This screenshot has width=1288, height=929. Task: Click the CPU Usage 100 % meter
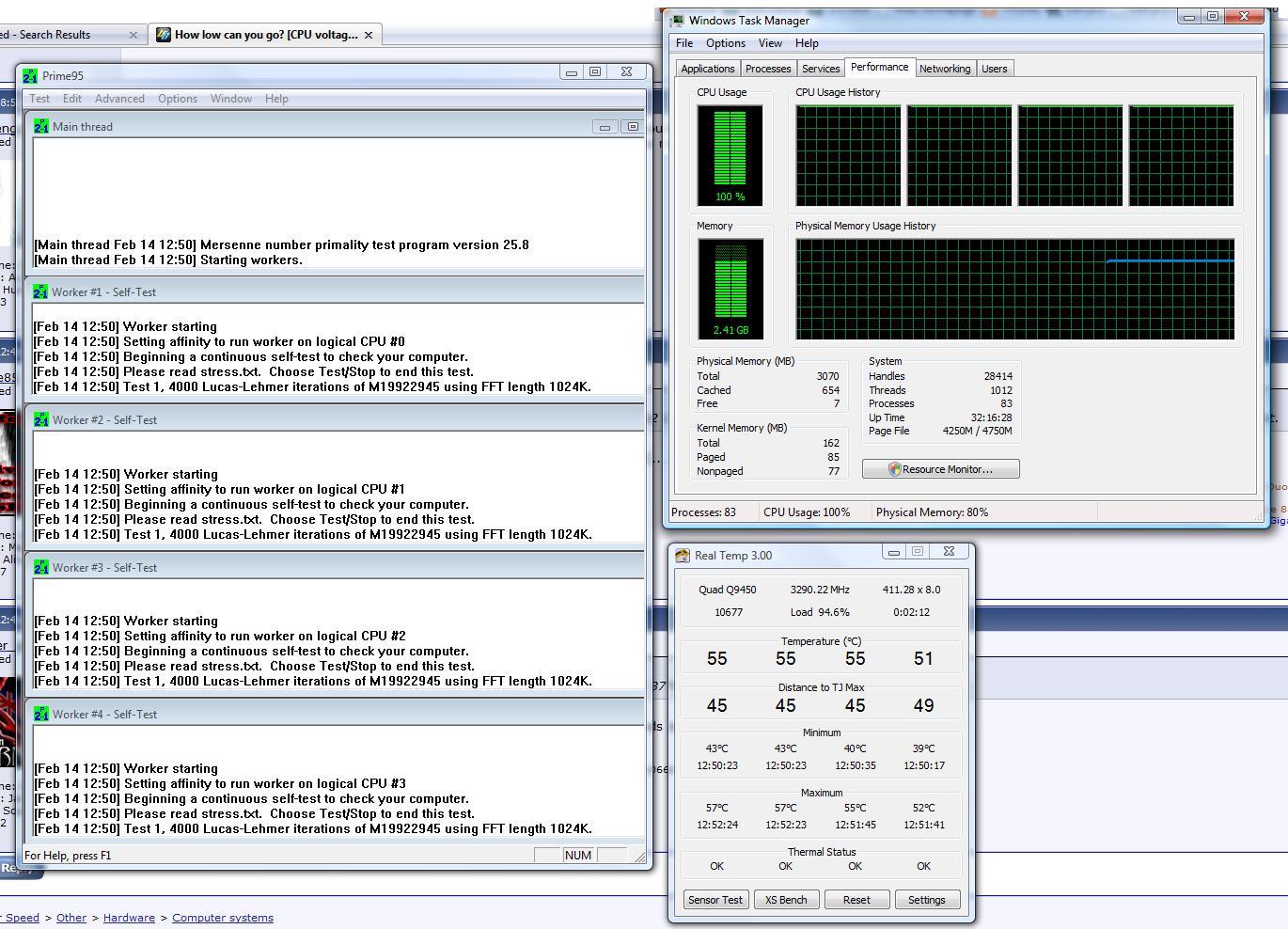(730, 155)
